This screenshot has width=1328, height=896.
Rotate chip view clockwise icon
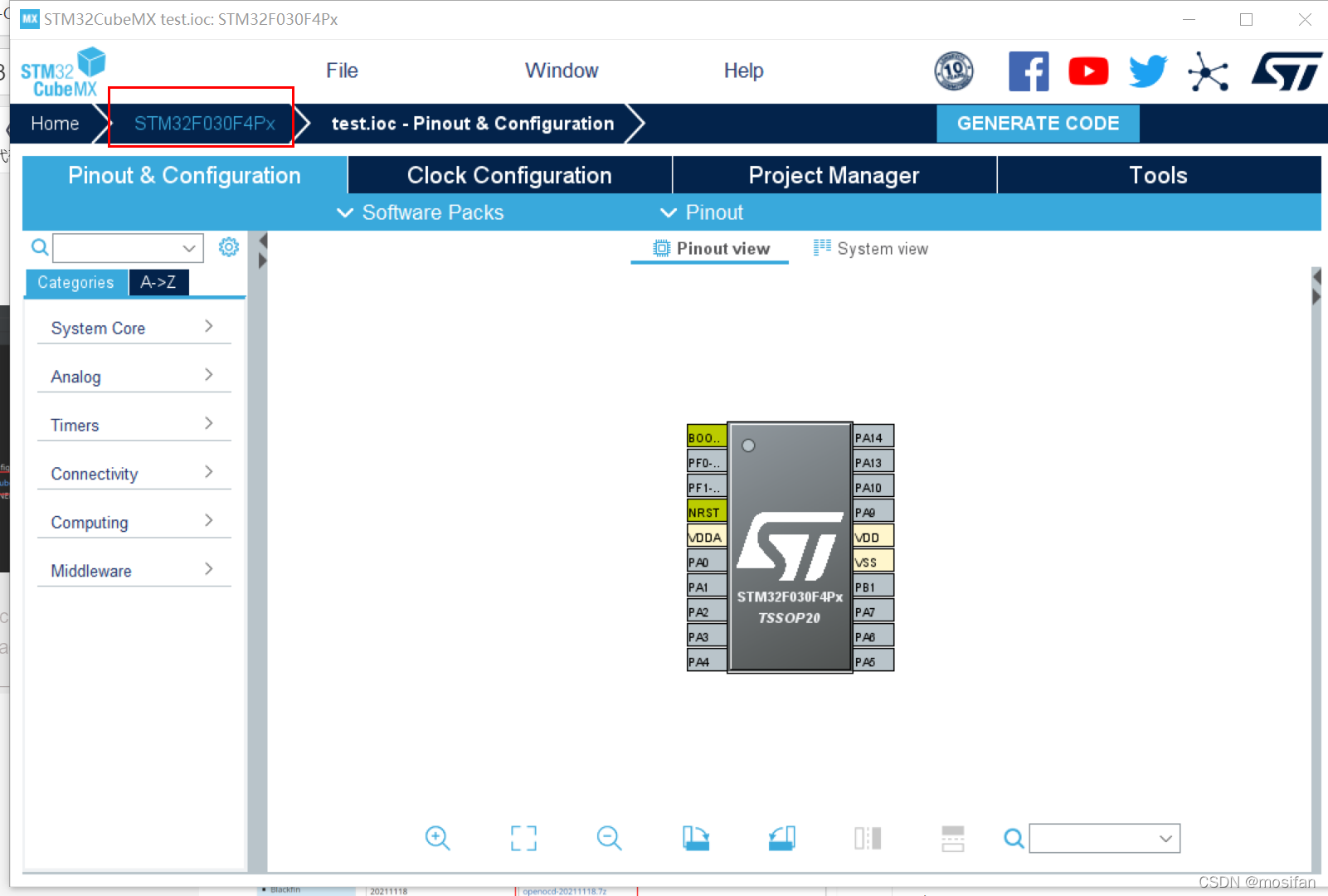coord(696,838)
